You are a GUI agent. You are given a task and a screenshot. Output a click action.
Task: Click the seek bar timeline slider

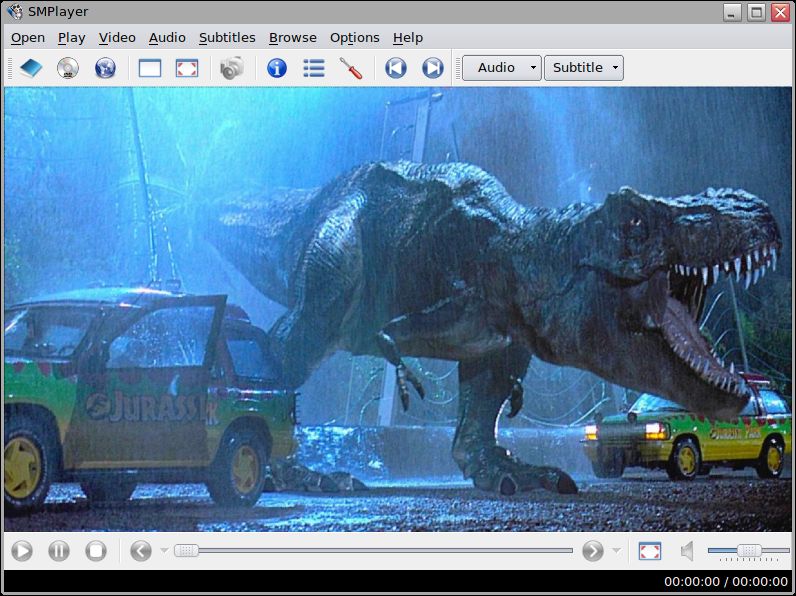374,551
